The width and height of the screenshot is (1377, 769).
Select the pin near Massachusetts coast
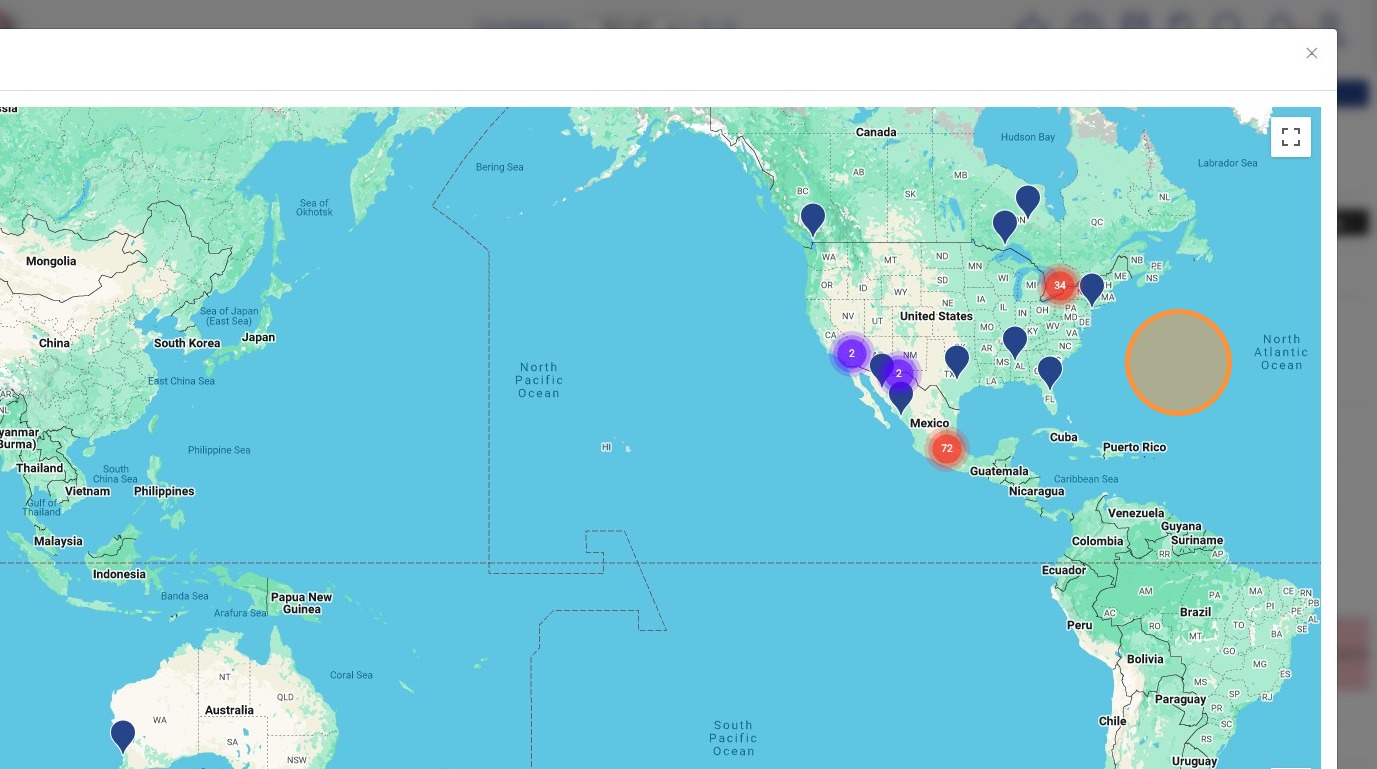1092,290
